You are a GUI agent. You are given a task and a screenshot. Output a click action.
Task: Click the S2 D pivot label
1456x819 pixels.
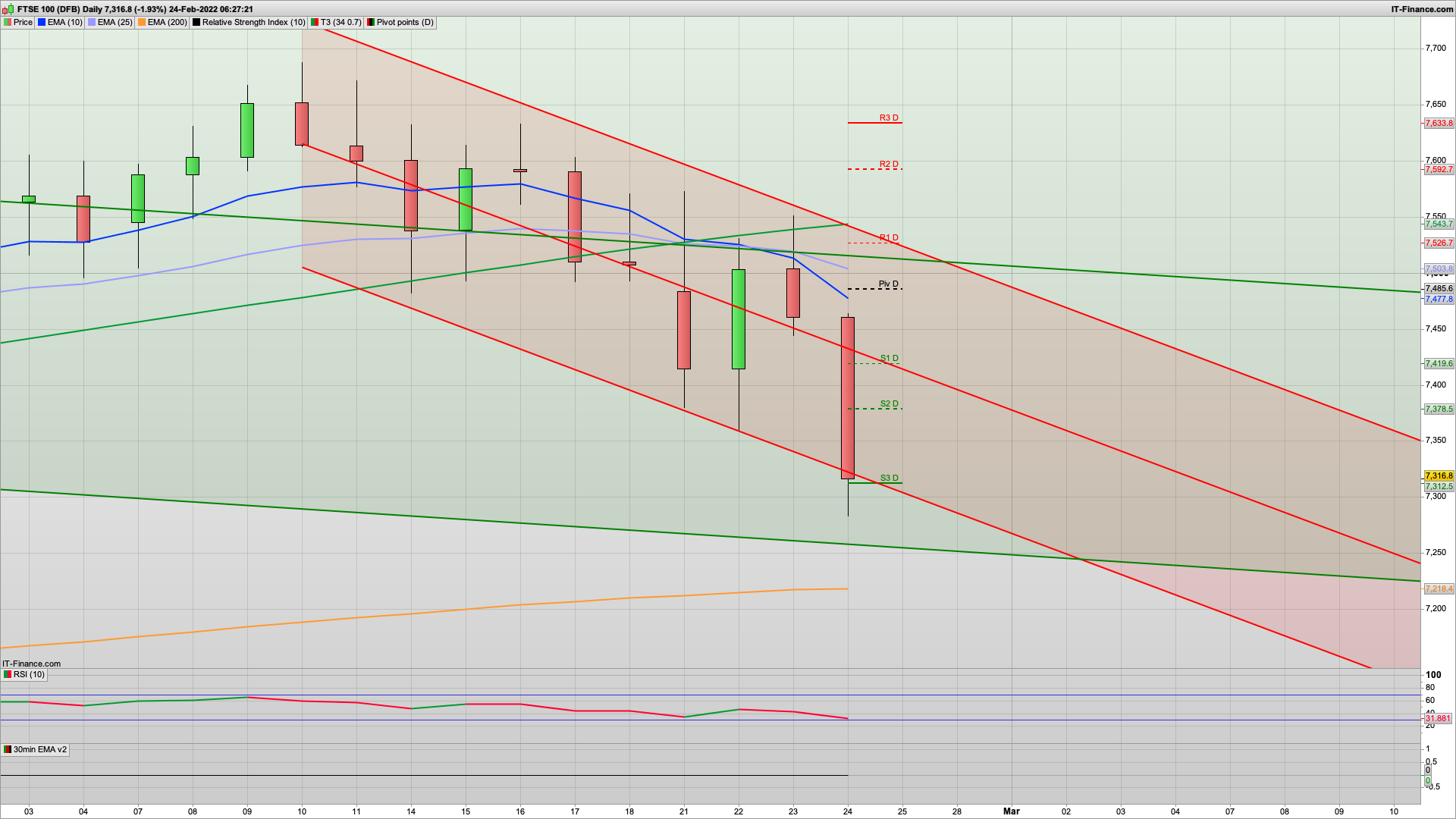(889, 403)
